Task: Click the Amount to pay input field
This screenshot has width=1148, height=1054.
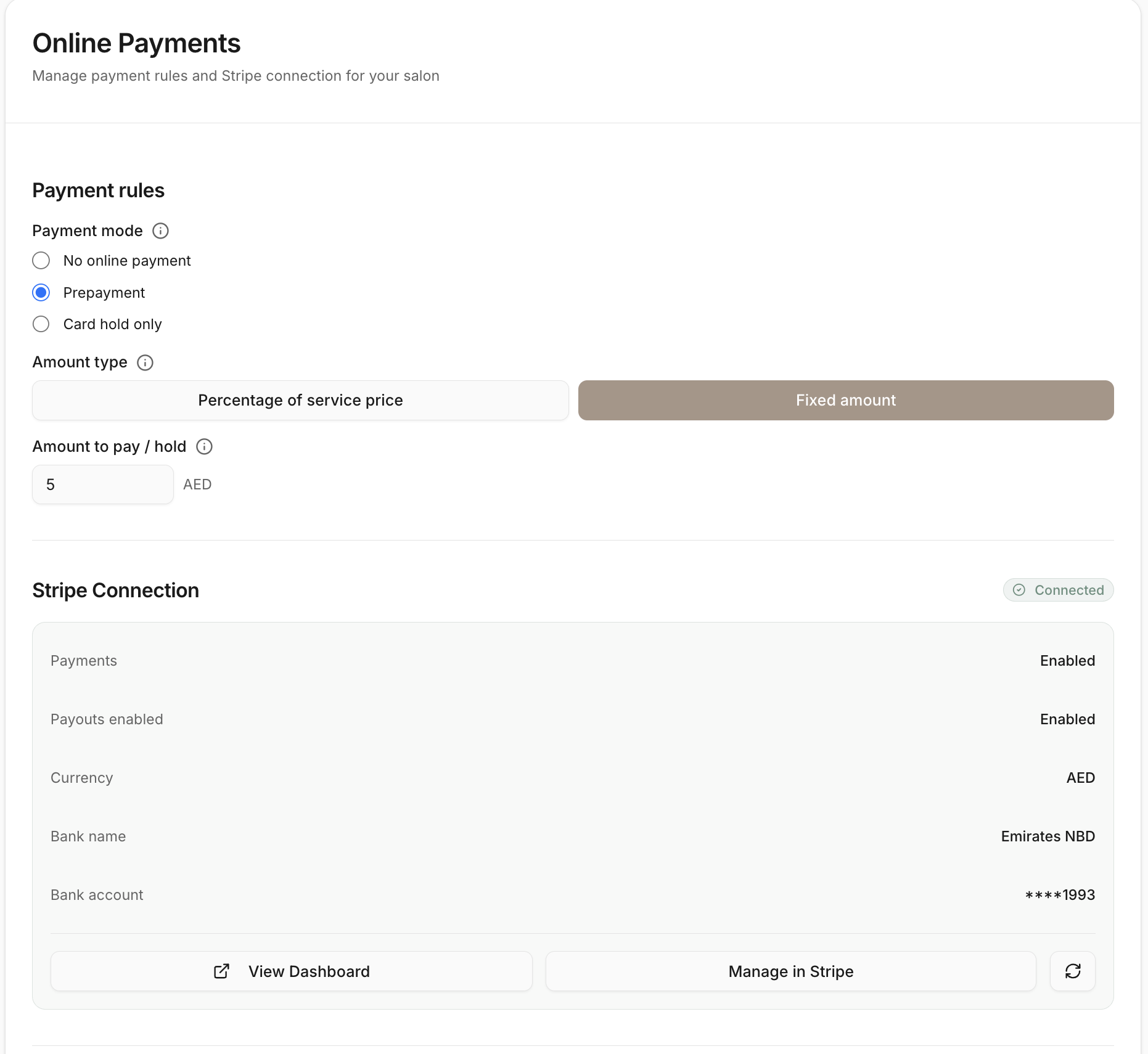Action: coord(102,484)
